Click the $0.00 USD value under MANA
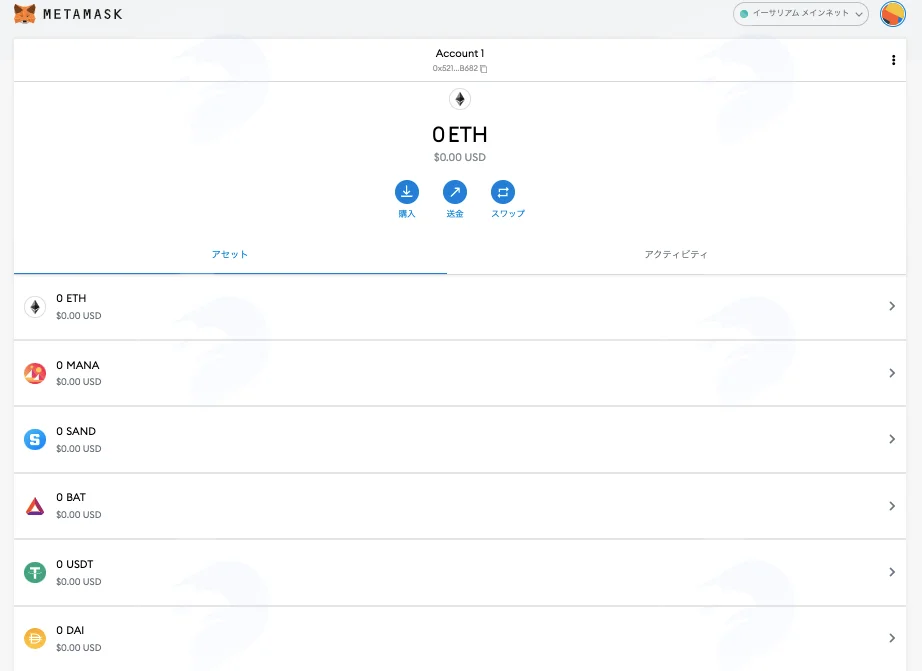 [x=79, y=382]
